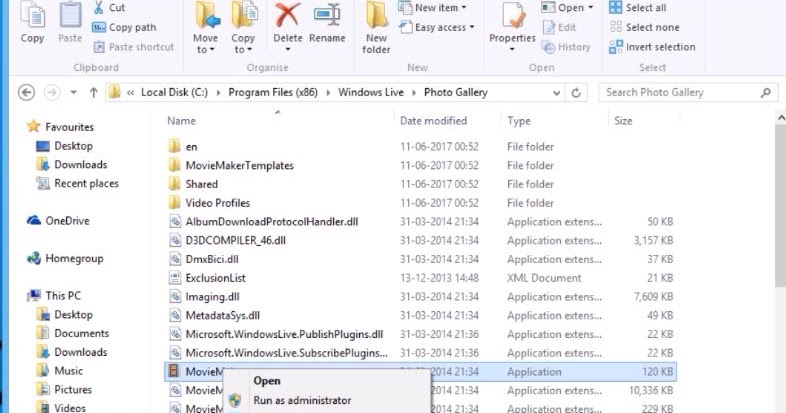Open the Delete button dropdown arrow
The height and width of the screenshot is (413, 786).
point(288,49)
